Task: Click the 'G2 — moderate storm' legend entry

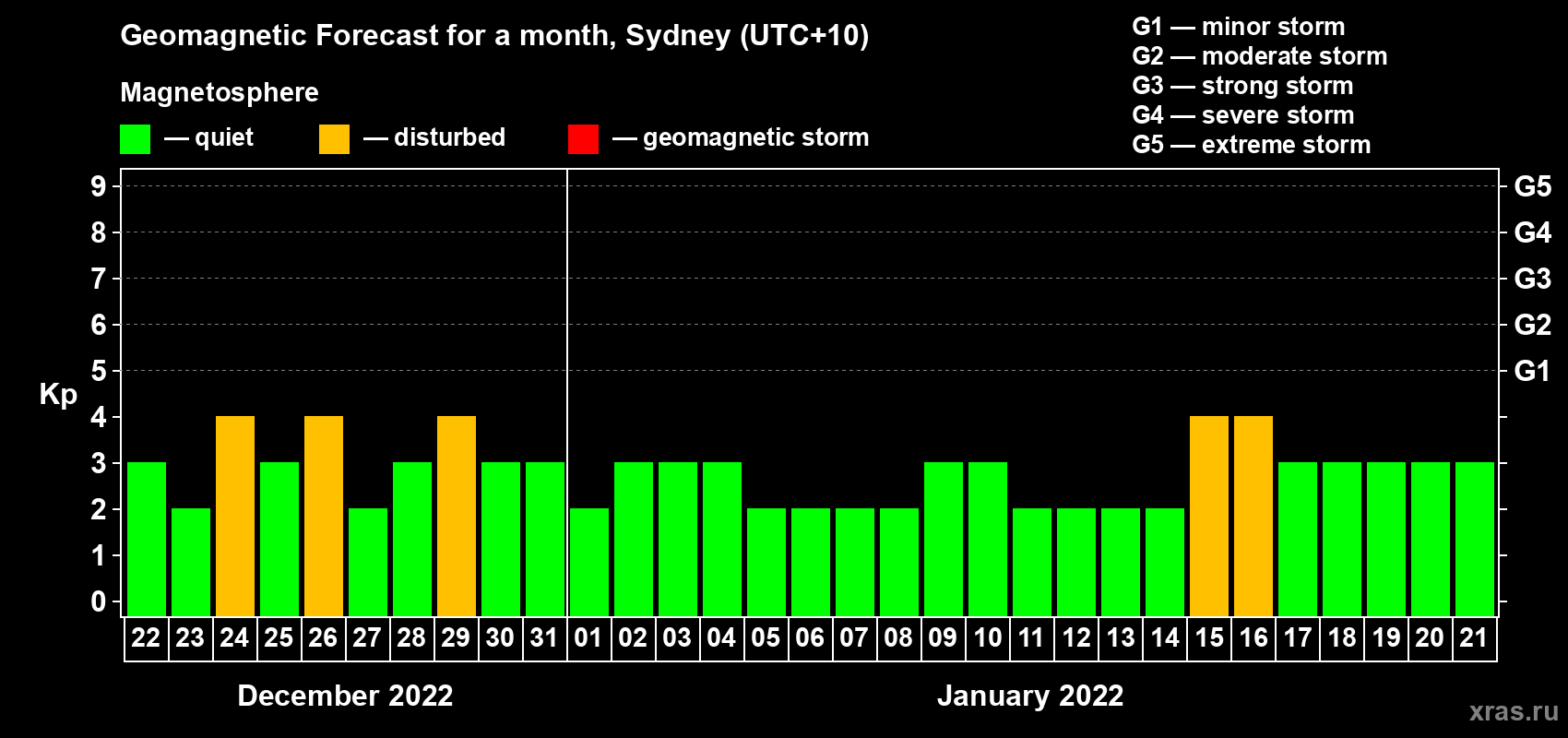Action: 1260,56
